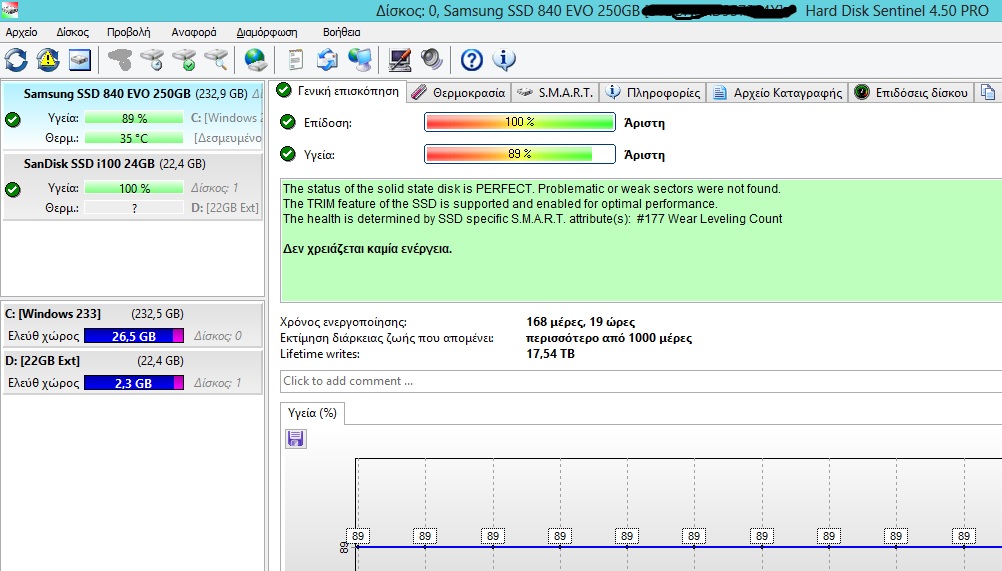This screenshot has width=1002, height=571.
Task: Click the envelope with blue arrows icon
Action: [x=327, y=60]
